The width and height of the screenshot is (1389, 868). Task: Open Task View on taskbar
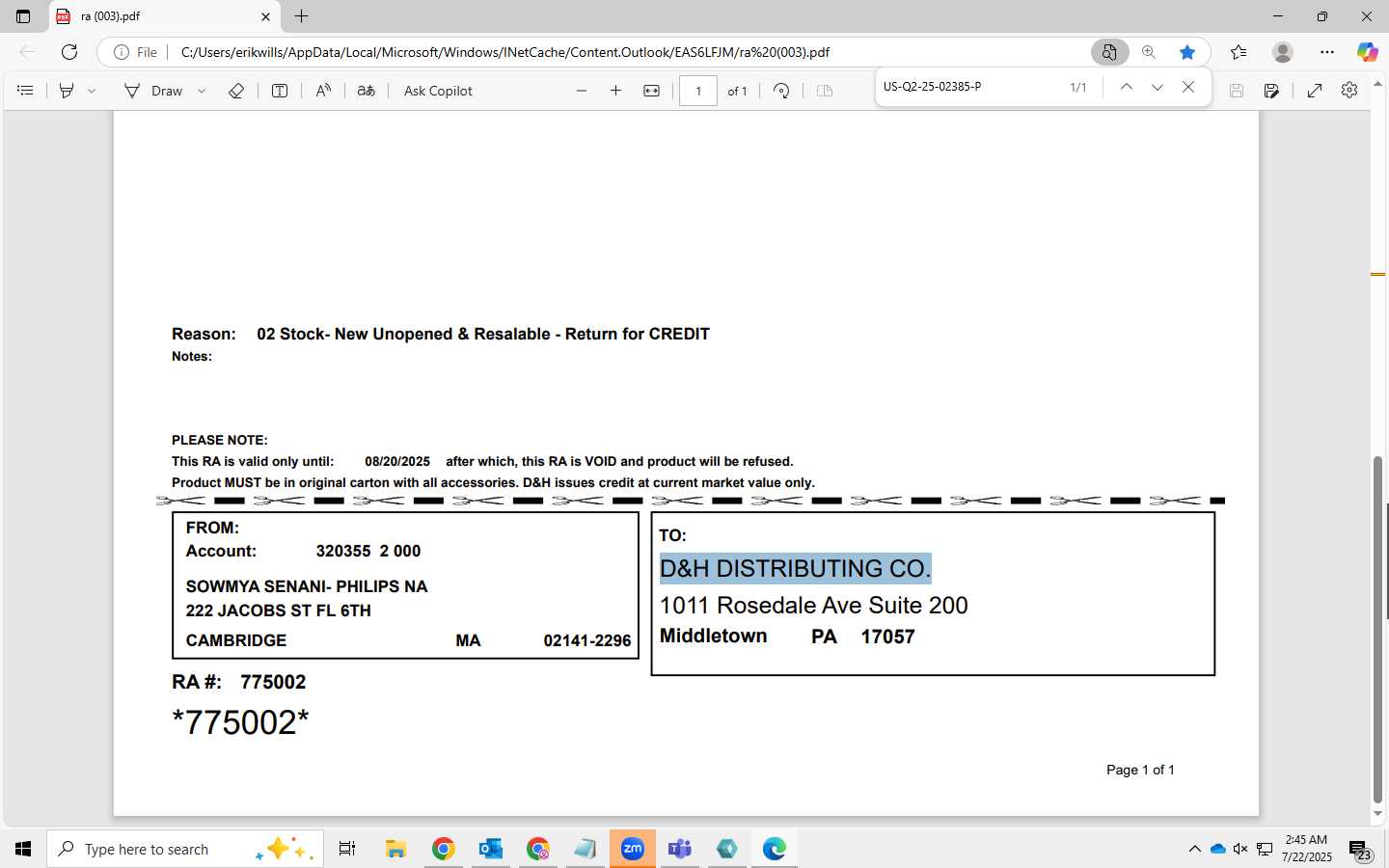pyautogui.click(x=347, y=849)
